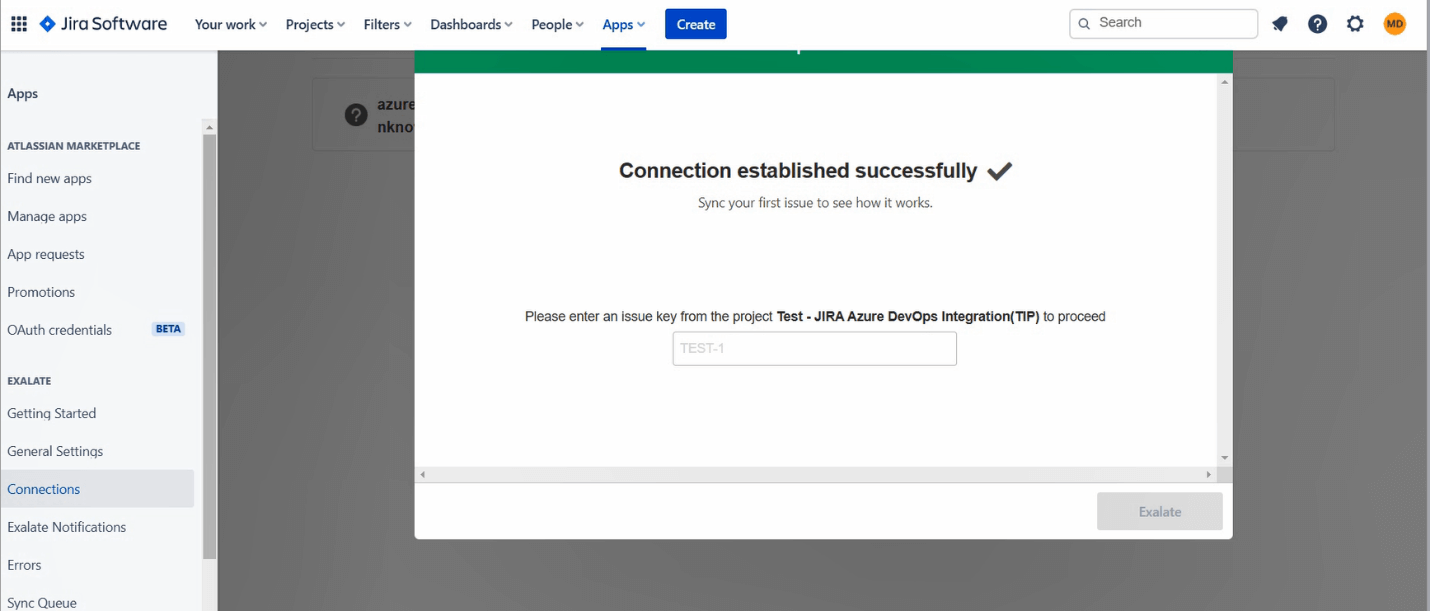Open Errors in the sidebar
Image resolution: width=1430 pixels, height=611 pixels.
tap(24, 565)
